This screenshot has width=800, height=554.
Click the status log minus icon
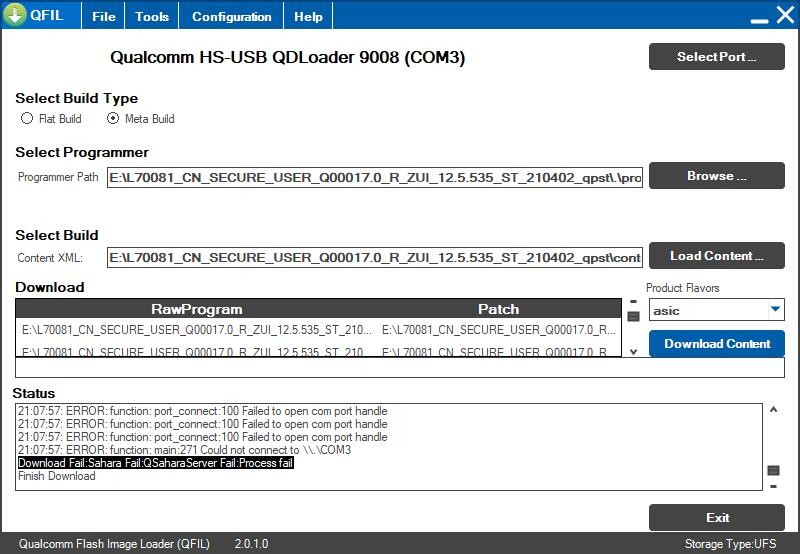pos(773,487)
